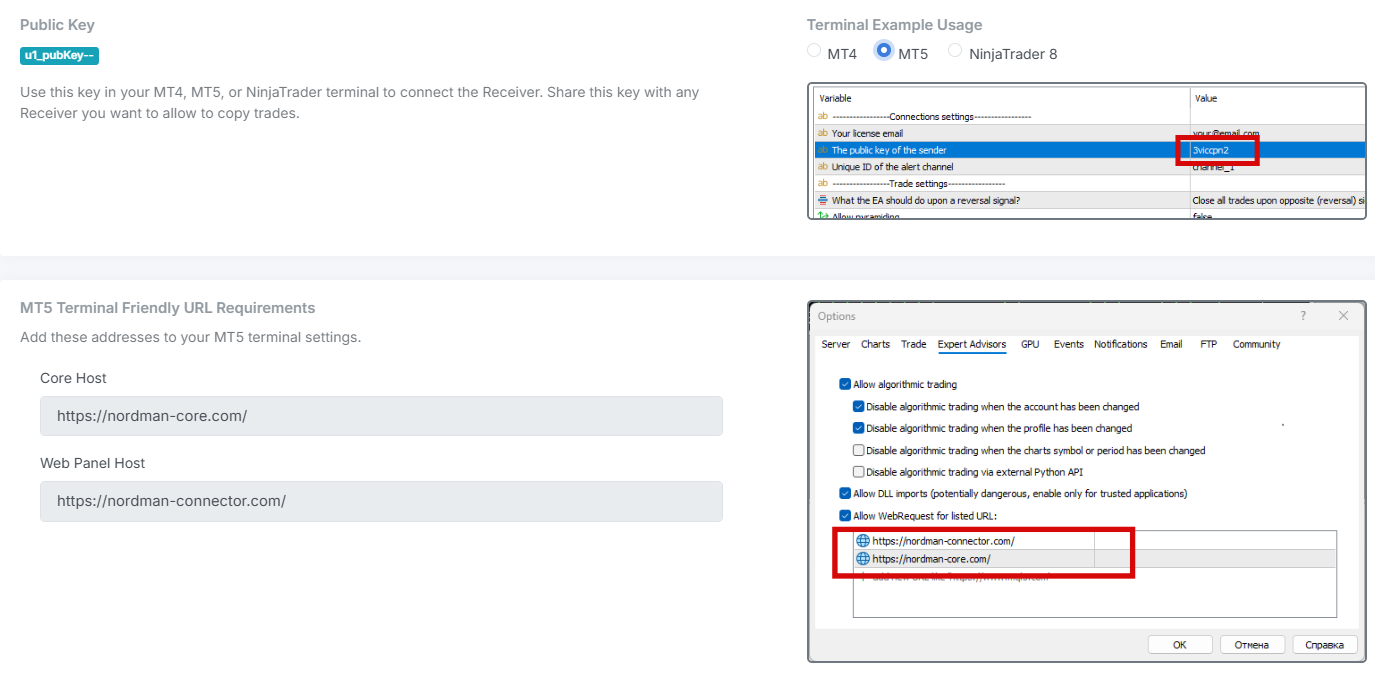Screen dimensions: 1375x694
Task: Click the Справка button in Options
Action: click(x=1325, y=645)
